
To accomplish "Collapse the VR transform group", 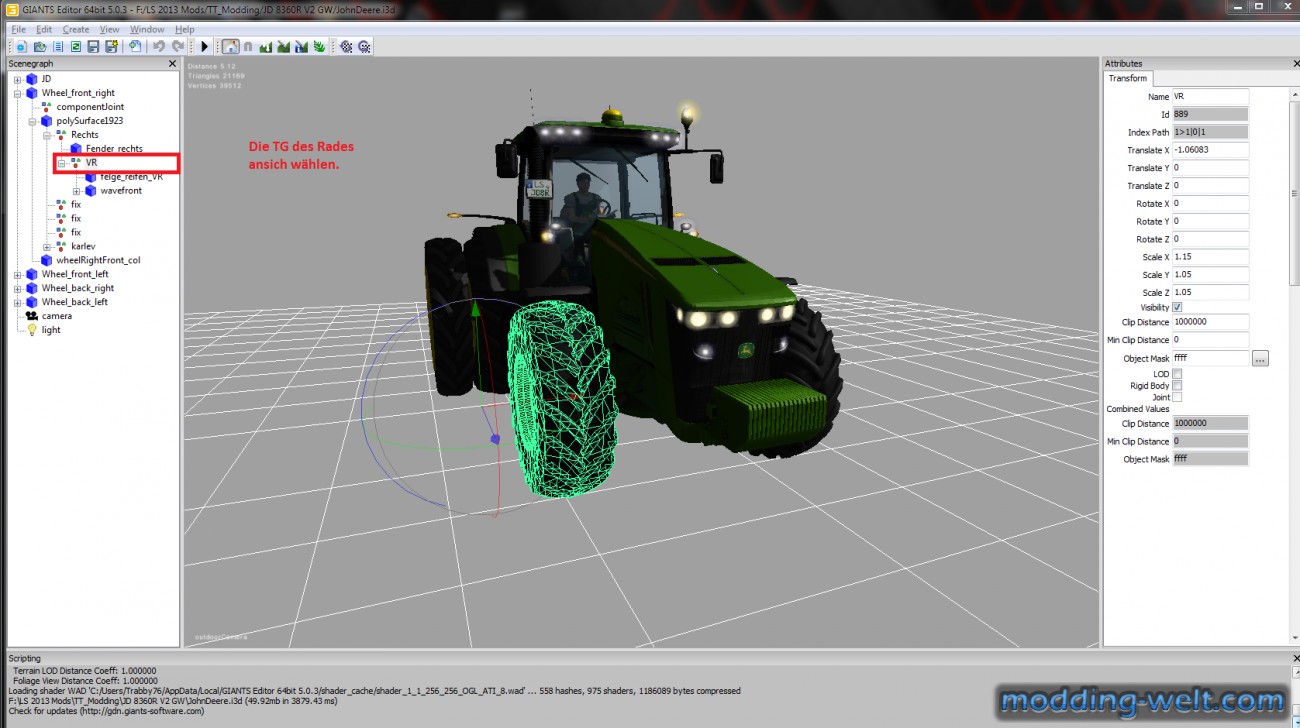I will (61, 162).
